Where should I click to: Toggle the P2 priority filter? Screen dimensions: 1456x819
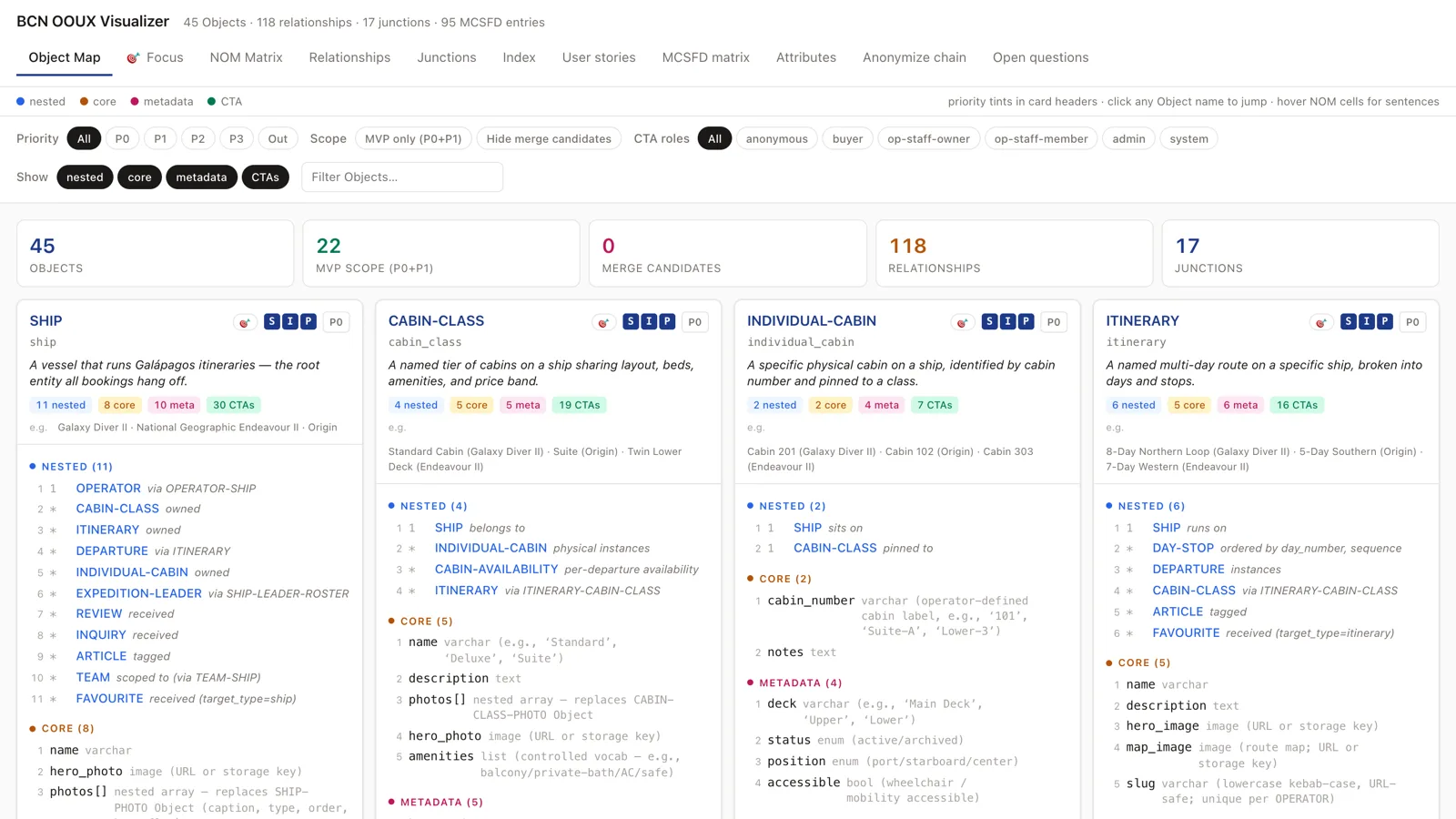(x=197, y=139)
